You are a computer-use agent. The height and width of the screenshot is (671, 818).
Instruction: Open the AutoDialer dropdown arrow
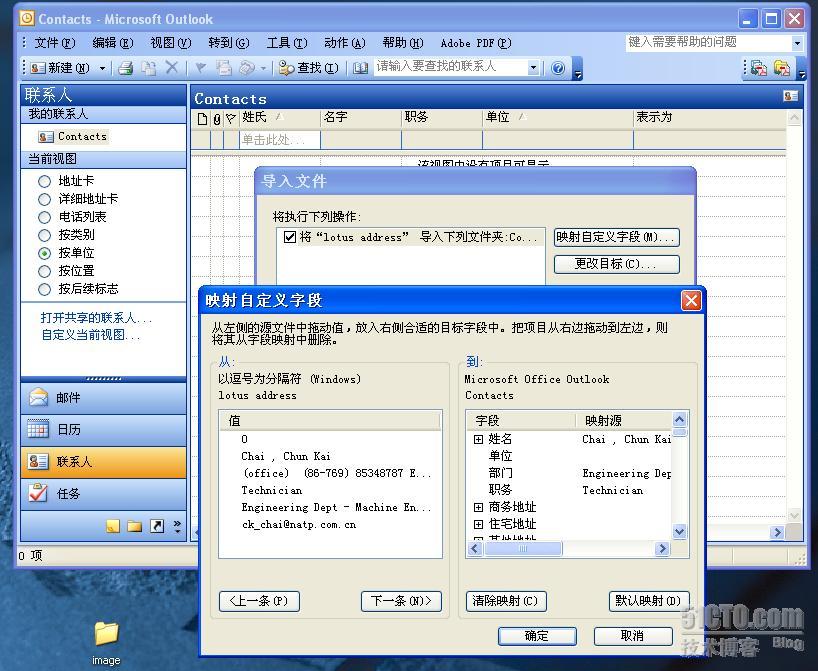tap(263, 68)
